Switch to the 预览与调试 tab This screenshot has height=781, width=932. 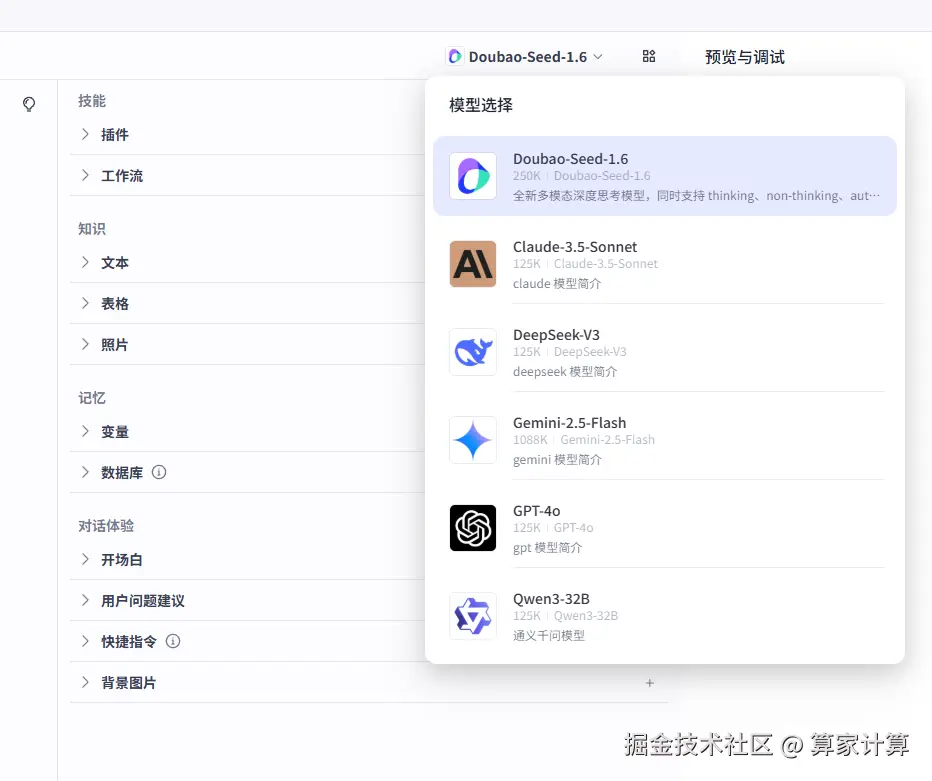point(744,57)
